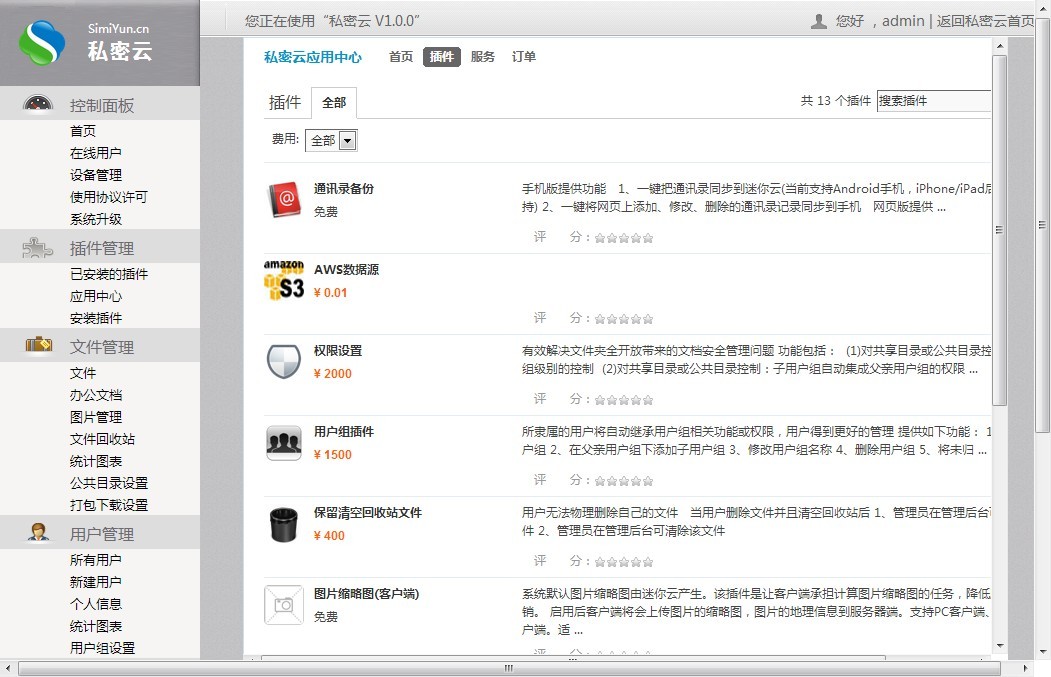1051x677 pixels.
Task: Open 已安装的插件 in sidebar
Action: (109, 274)
